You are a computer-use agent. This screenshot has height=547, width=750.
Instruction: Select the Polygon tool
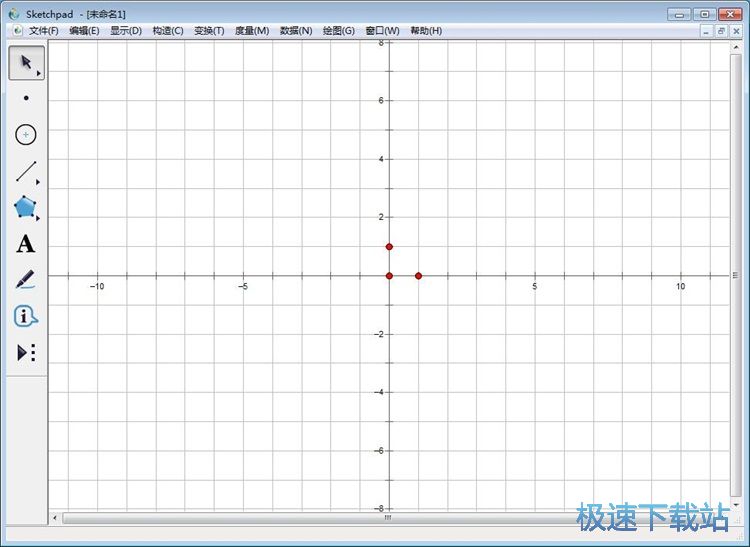(25, 207)
